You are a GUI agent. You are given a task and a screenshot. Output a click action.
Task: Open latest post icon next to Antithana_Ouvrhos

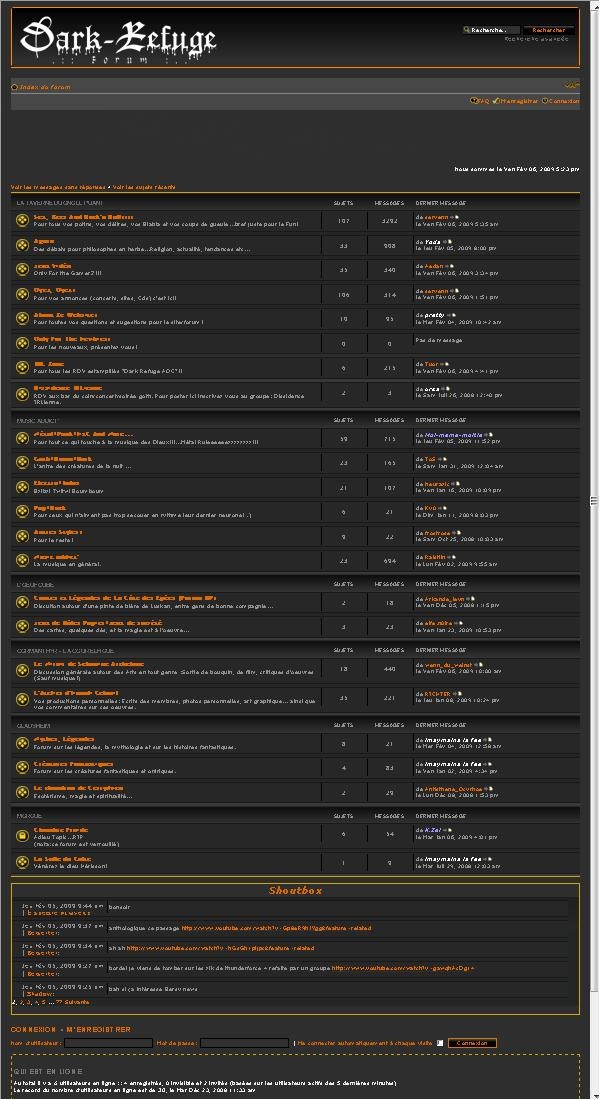point(487,789)
